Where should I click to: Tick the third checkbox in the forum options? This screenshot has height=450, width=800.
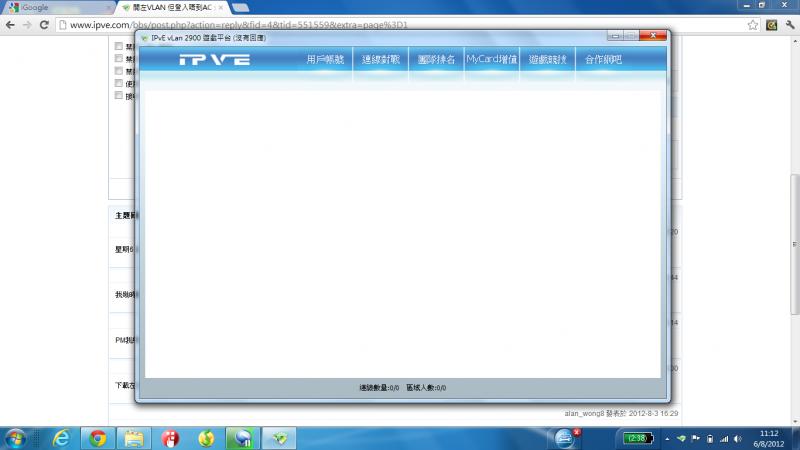pos(119,70)
